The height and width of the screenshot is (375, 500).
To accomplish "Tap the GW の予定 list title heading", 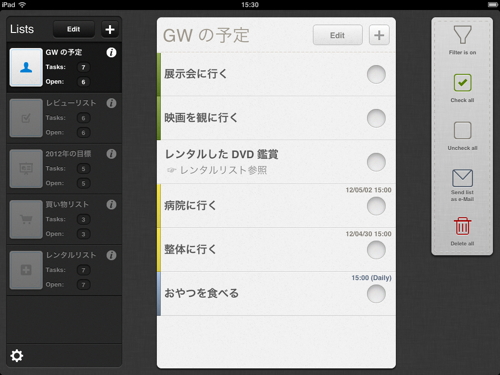I will [206, 35].
